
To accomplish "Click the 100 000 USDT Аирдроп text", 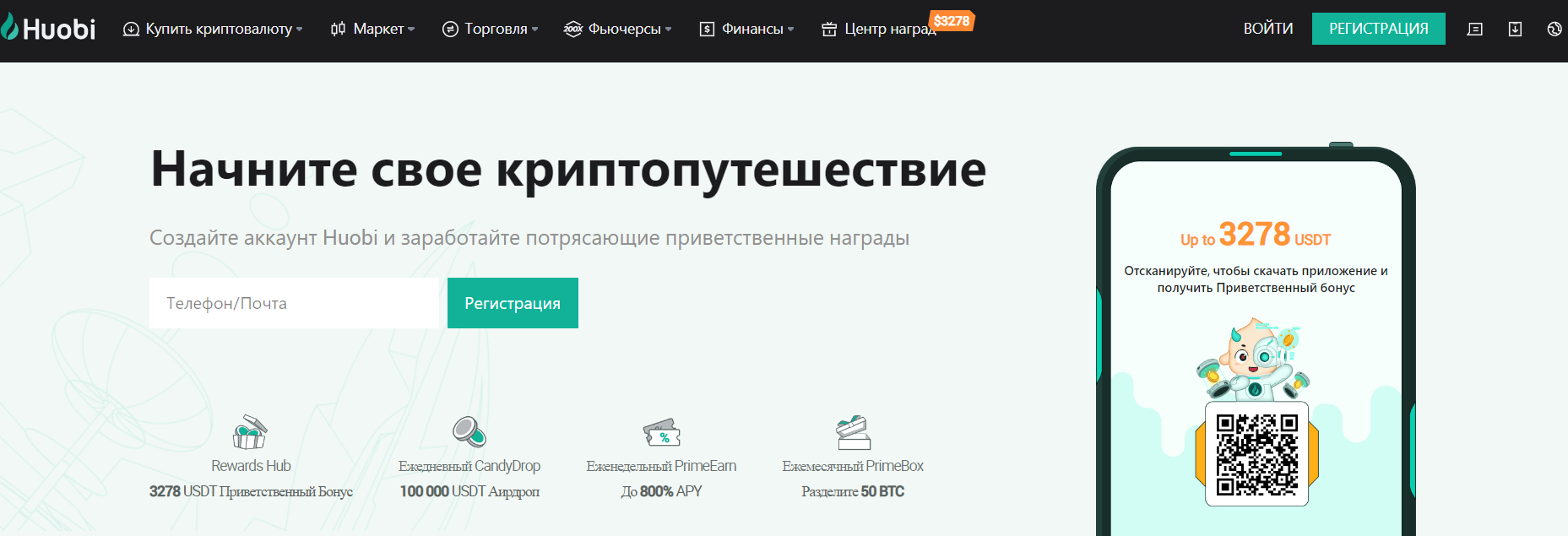I will [469, 491].
